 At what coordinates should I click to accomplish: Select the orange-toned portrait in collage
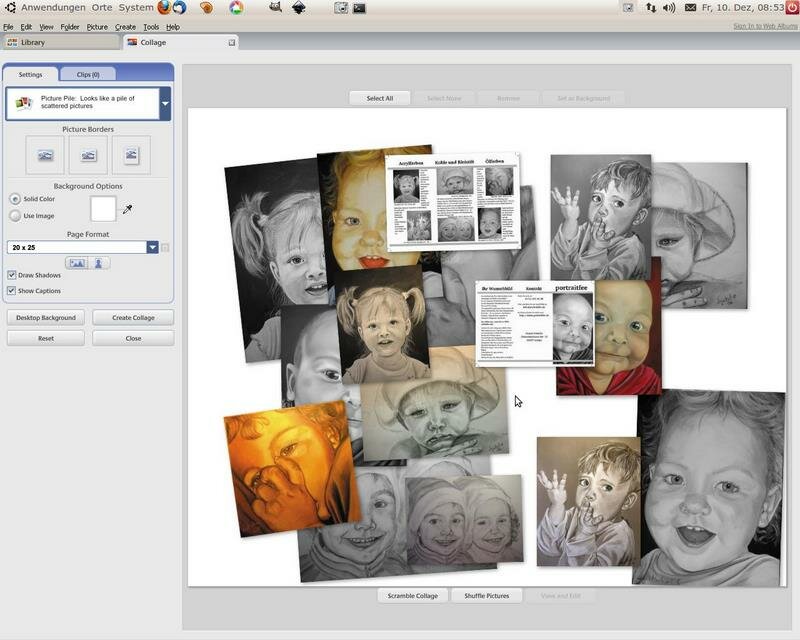pos(291,467)
